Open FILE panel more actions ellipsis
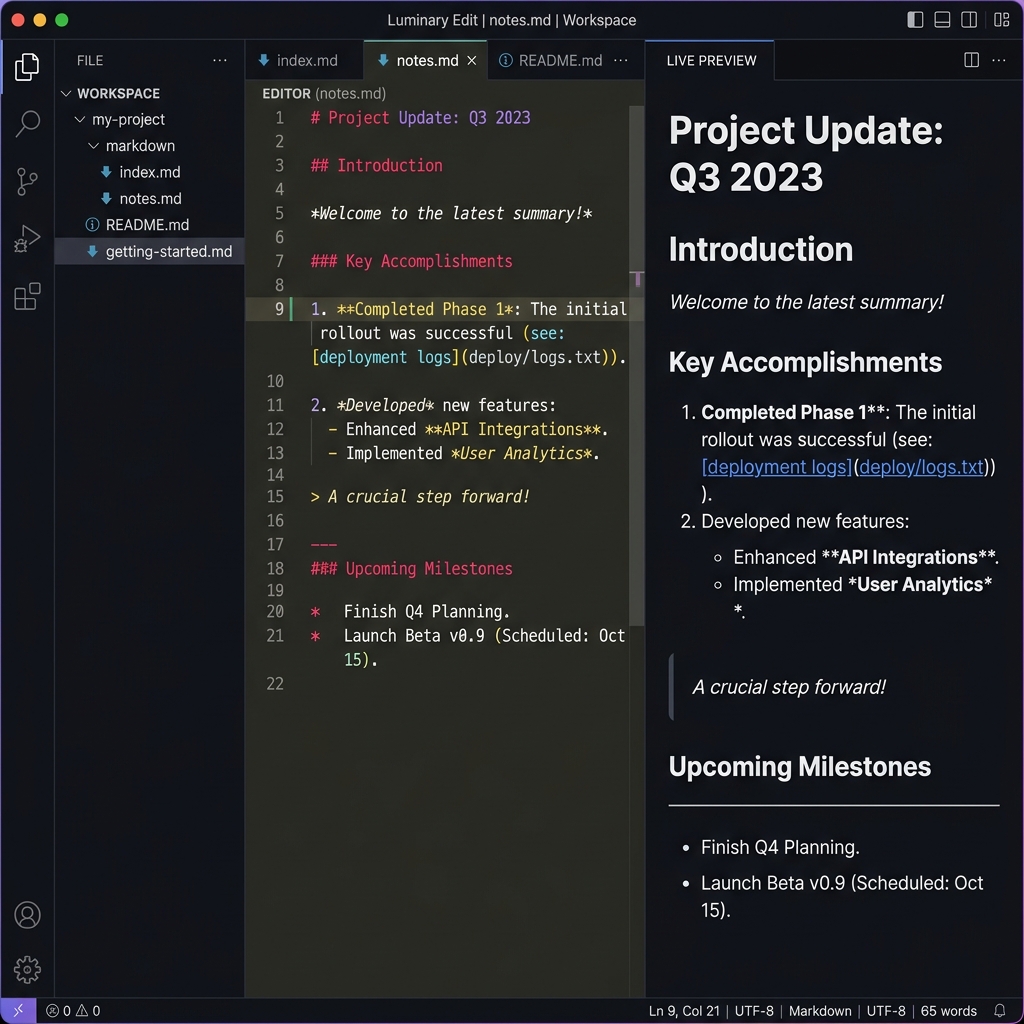 219,60
